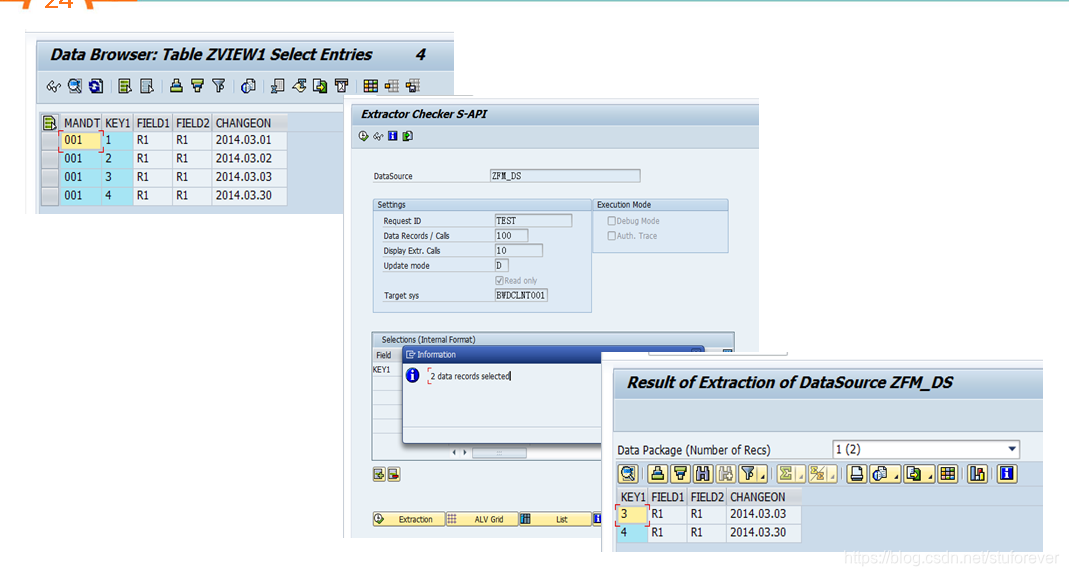Click the KEY1 column header in Result table
Screen dimensions: 1069x576
[x=633, y=497]
